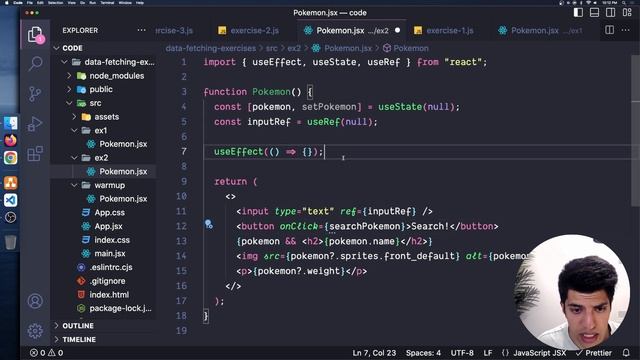Screen dimensions: 640x360
Task: Open the Accounts menu icon
Action: coord(35,301)
